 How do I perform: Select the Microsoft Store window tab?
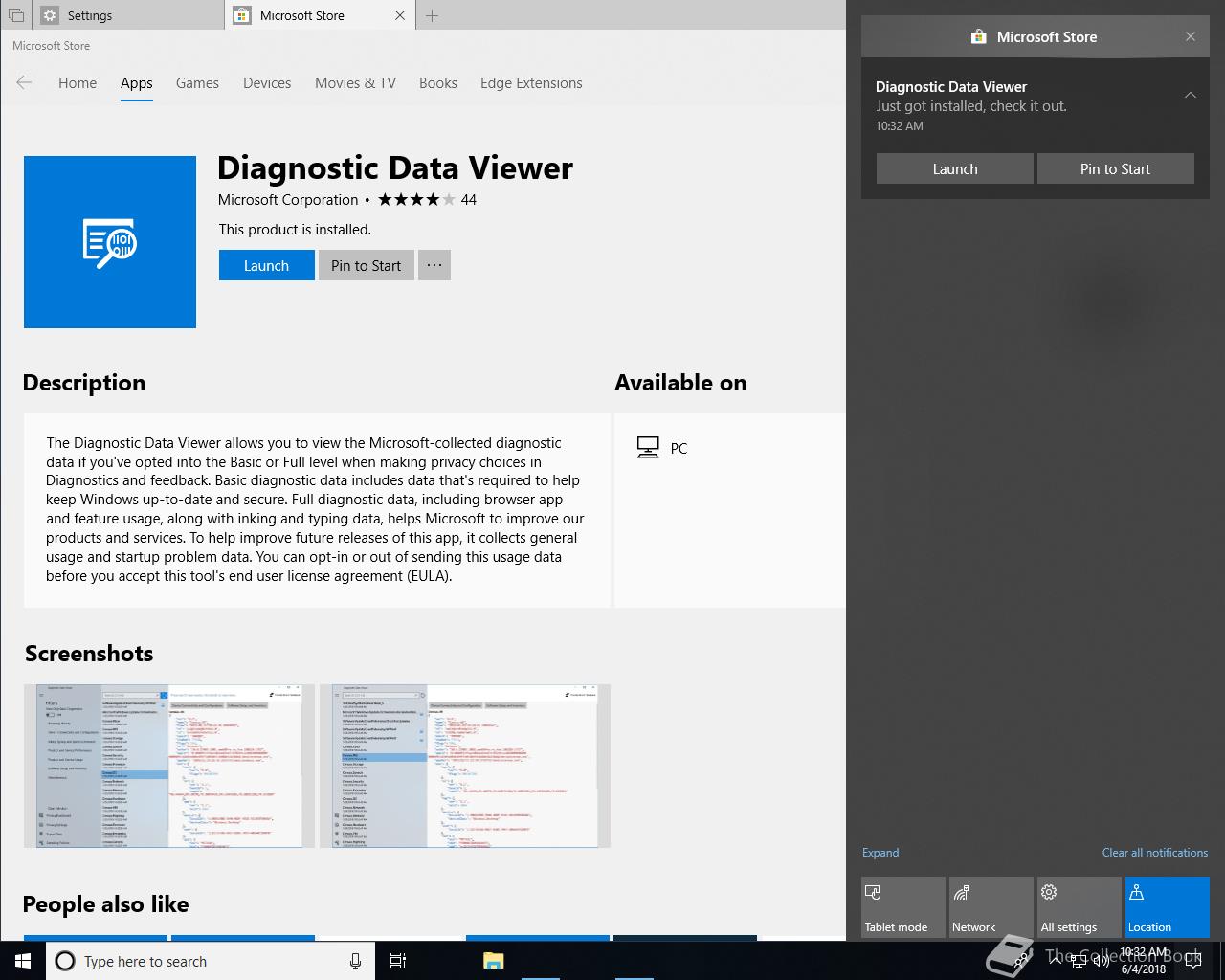coord(321,15)
